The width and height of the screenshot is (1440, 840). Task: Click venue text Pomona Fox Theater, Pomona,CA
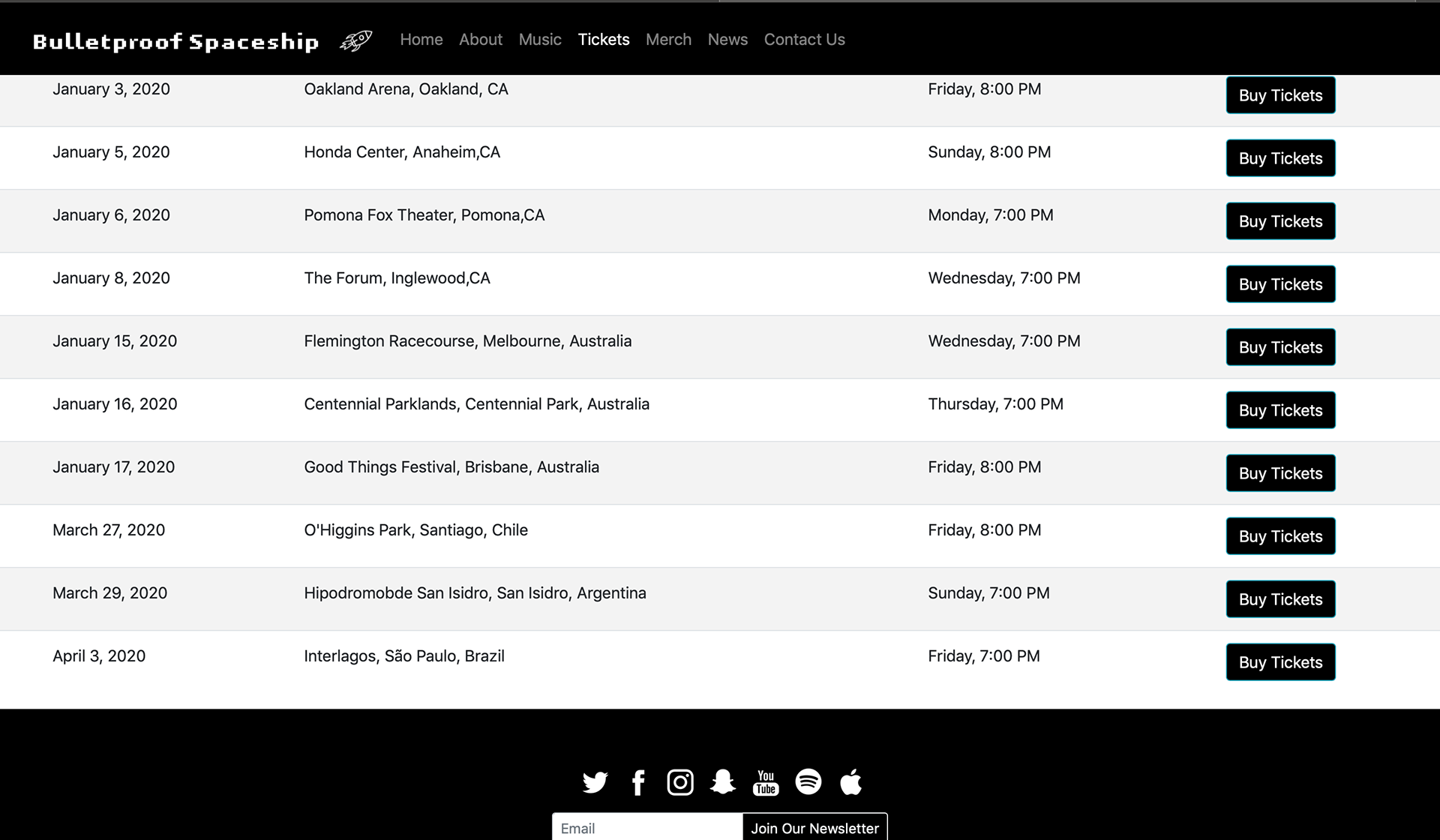424,215
